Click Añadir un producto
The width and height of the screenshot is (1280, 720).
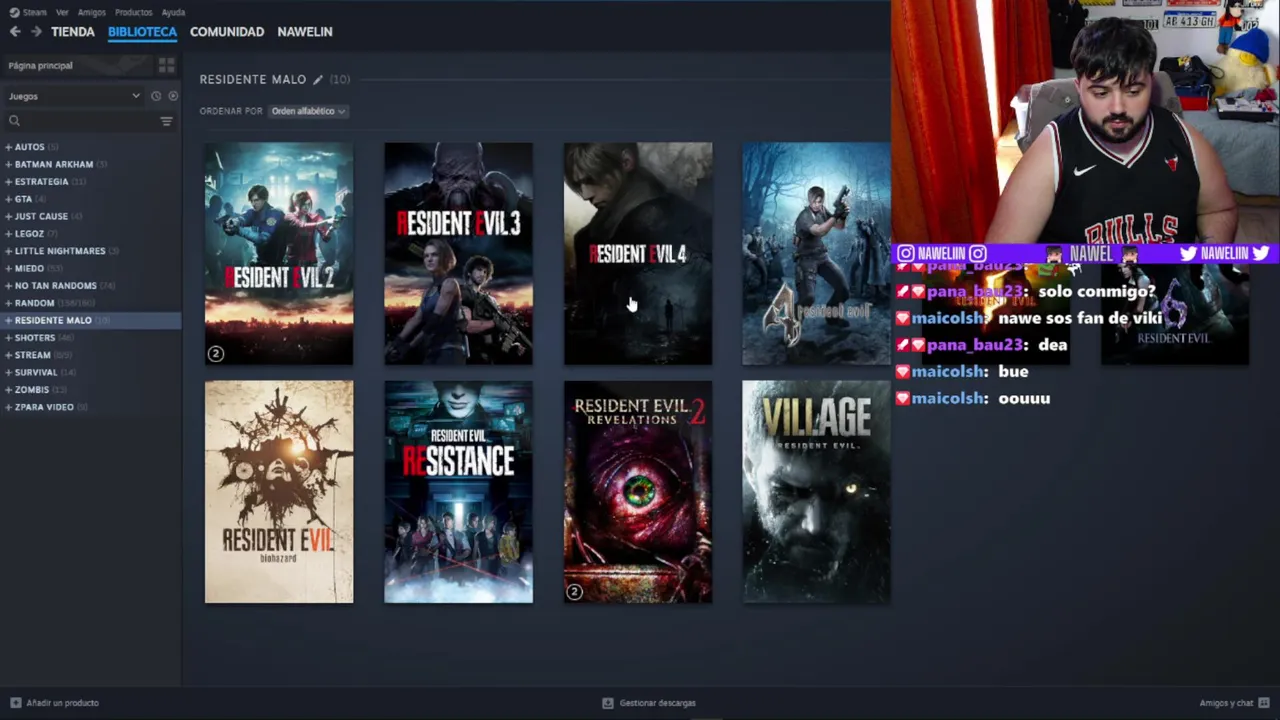62,703
